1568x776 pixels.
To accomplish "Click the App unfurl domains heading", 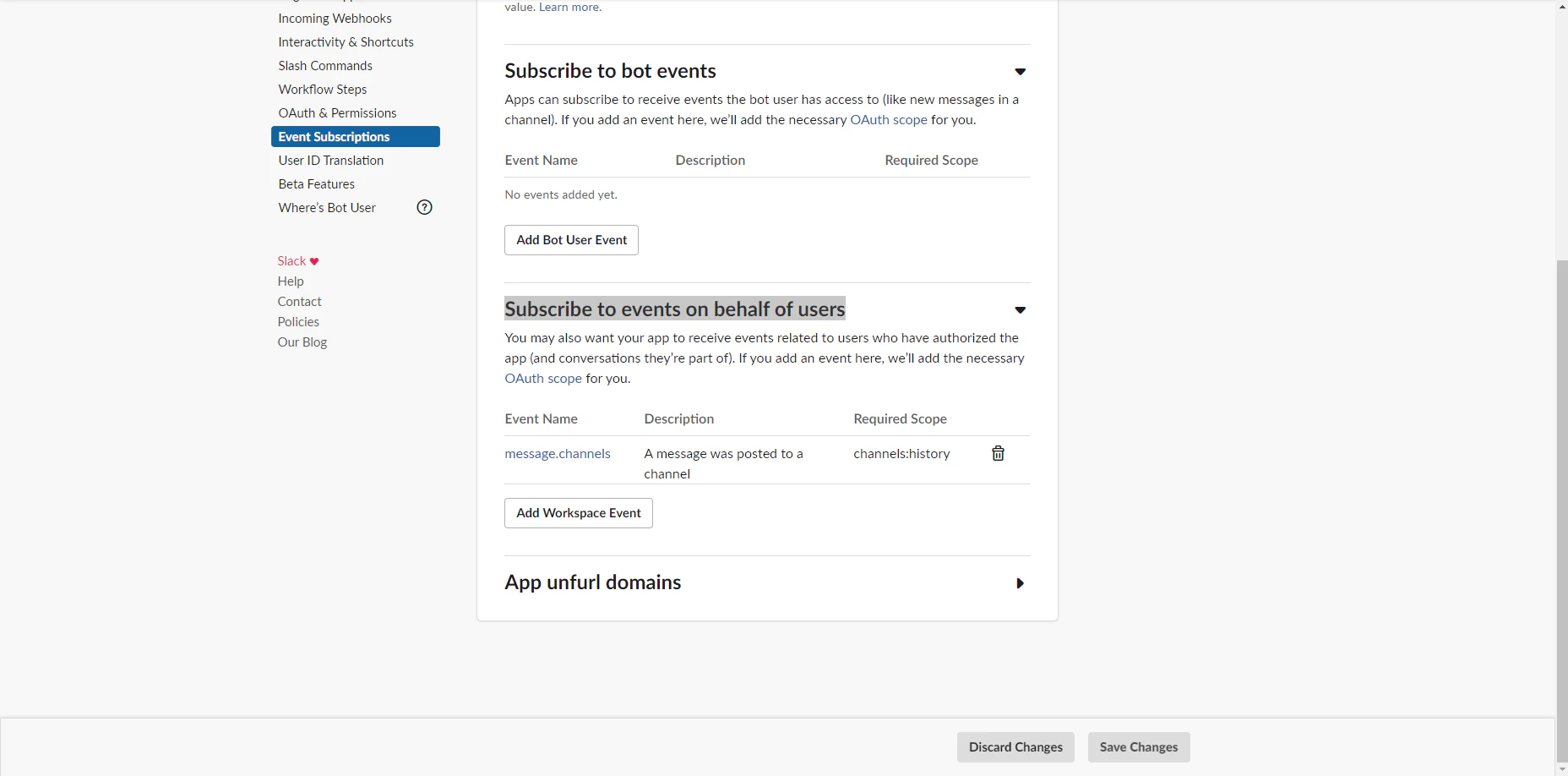I will click(x=593, y=582).
